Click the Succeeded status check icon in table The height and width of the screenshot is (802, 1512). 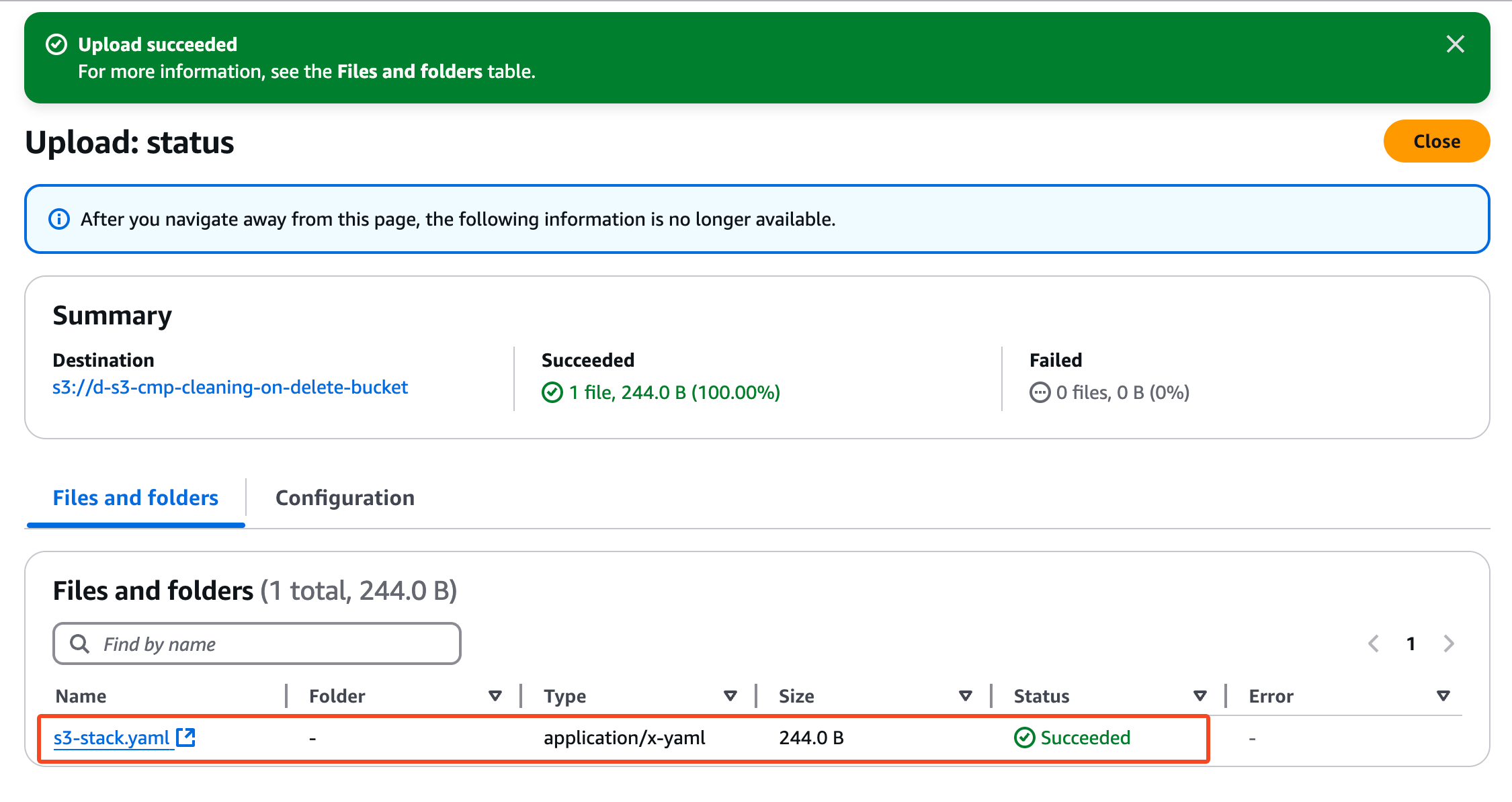[1024, 738]
